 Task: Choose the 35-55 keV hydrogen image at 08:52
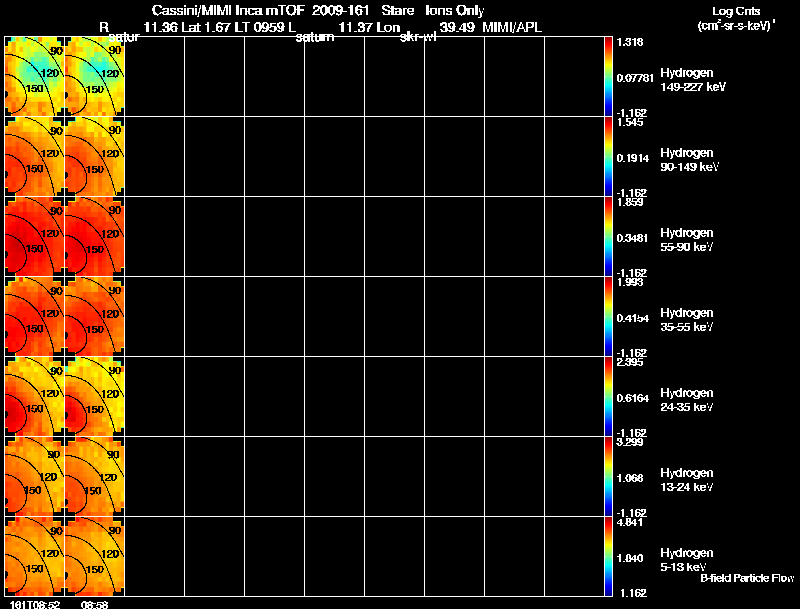[34, 317]
